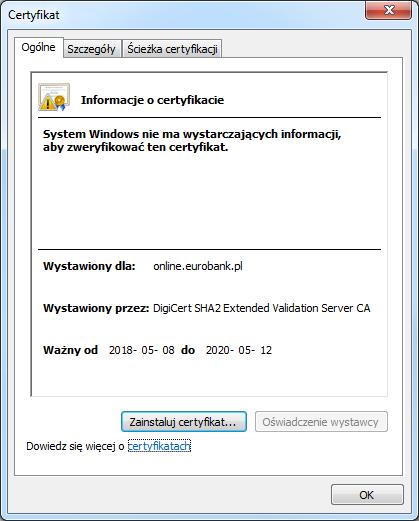Click the Wystawiony przez label

click(x=96, y=308)
